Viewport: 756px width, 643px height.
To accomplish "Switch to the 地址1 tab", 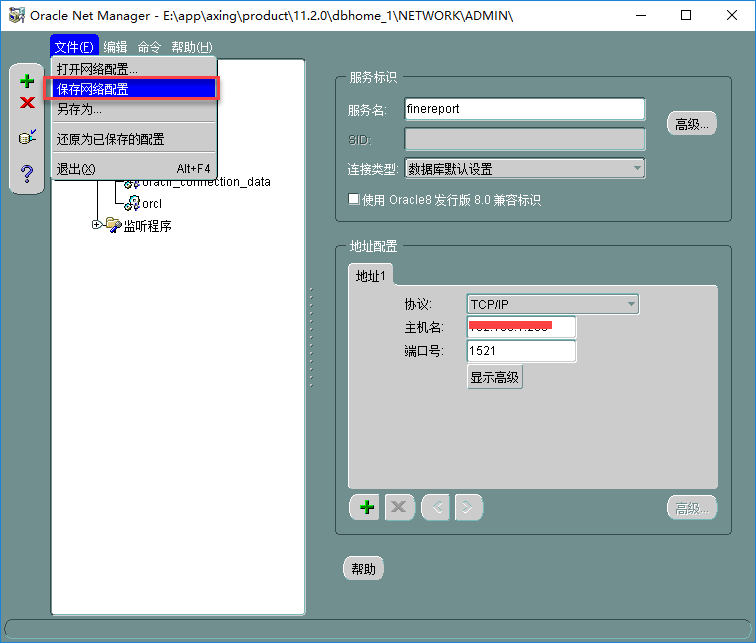I will coord(370,276).
